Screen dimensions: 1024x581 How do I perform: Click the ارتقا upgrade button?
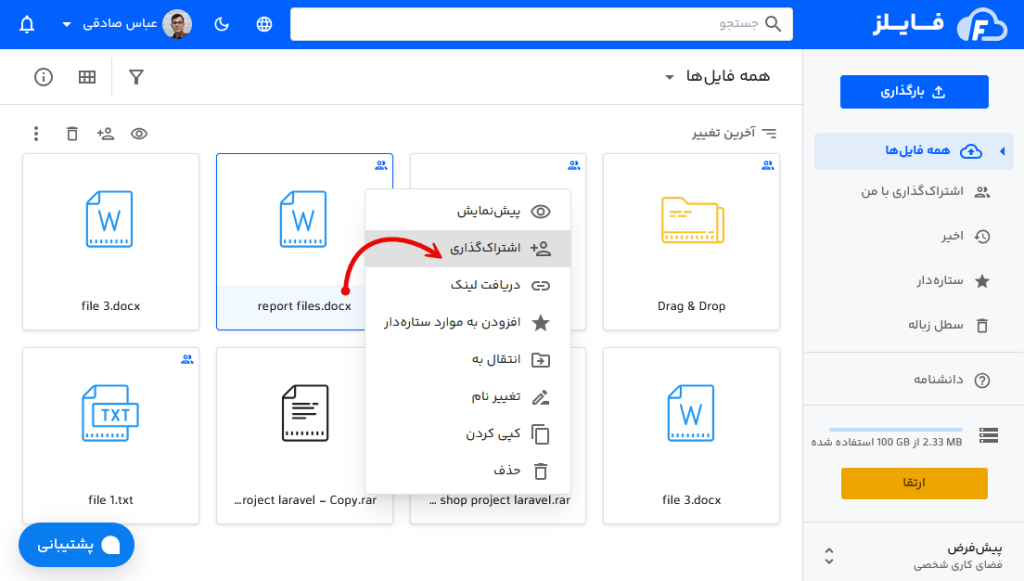913,483
